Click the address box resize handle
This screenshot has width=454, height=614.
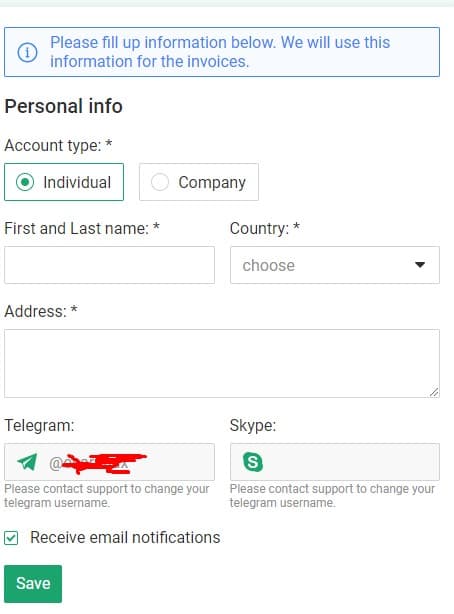click(x=434, y=392)
